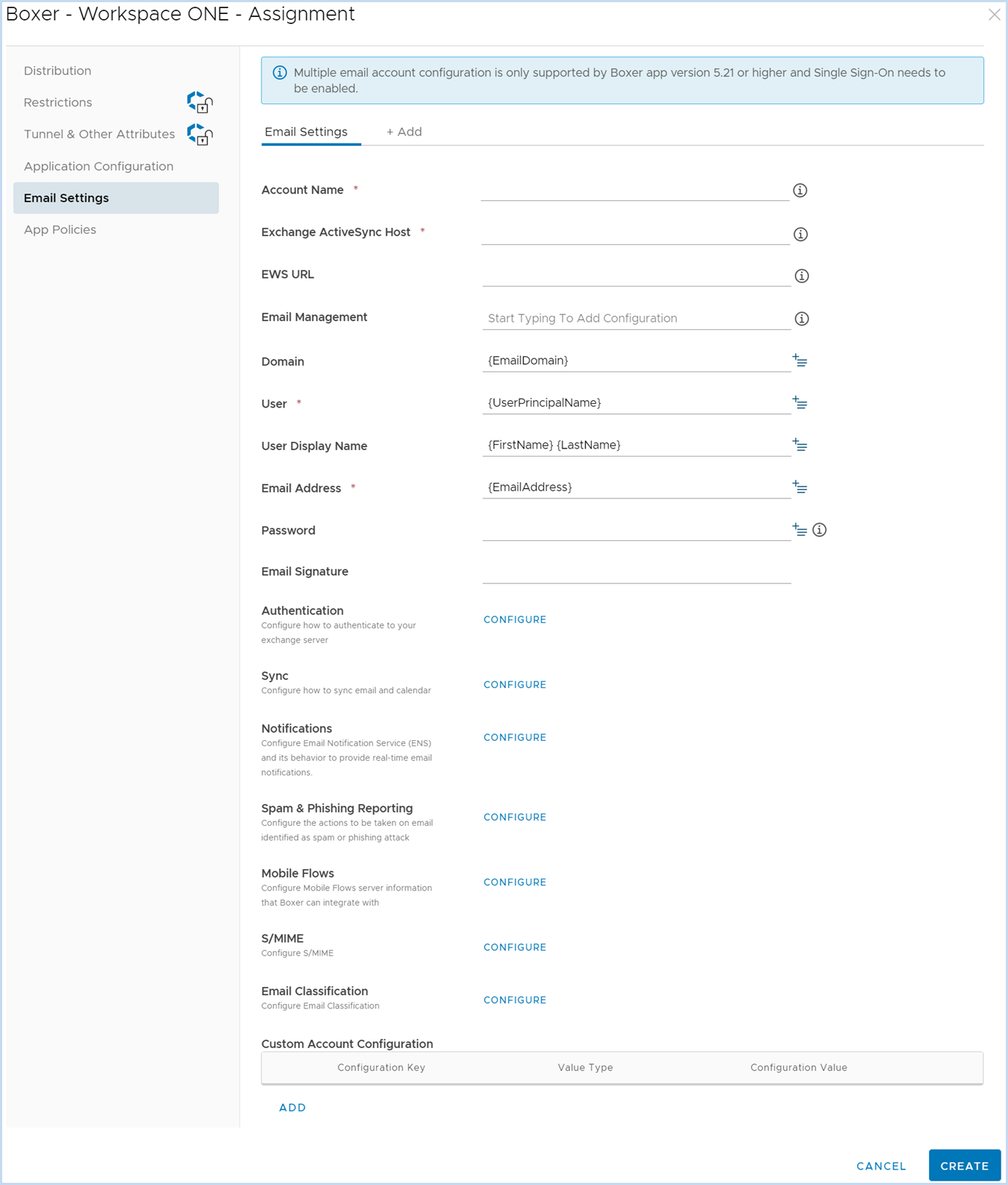Screen dimensions: 1008x1185
Task: Click the User field with {UserPrincipalName}
Action: 637,403
